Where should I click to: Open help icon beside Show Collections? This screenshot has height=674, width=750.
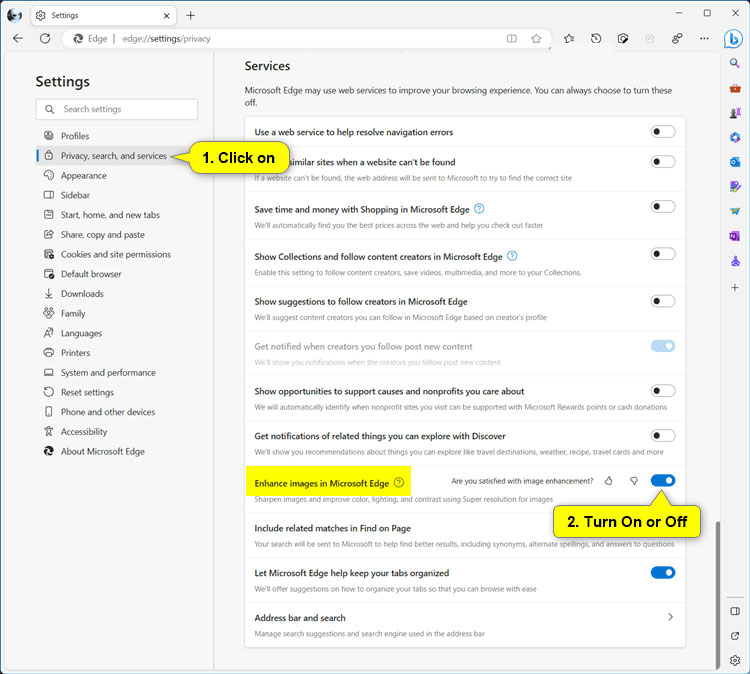pyautogui.click(x=512, y=256)
